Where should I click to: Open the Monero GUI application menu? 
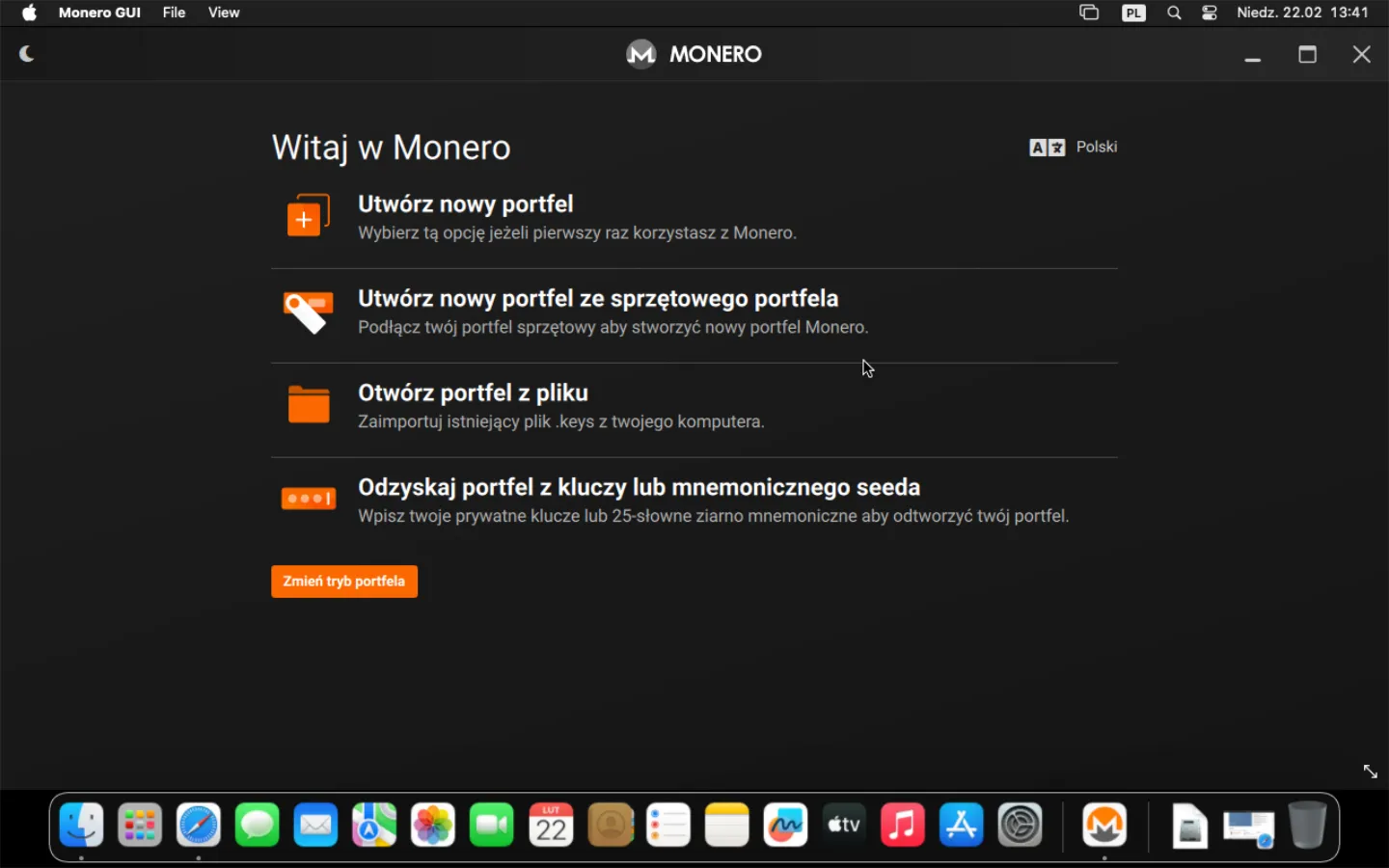click(99, 13)
